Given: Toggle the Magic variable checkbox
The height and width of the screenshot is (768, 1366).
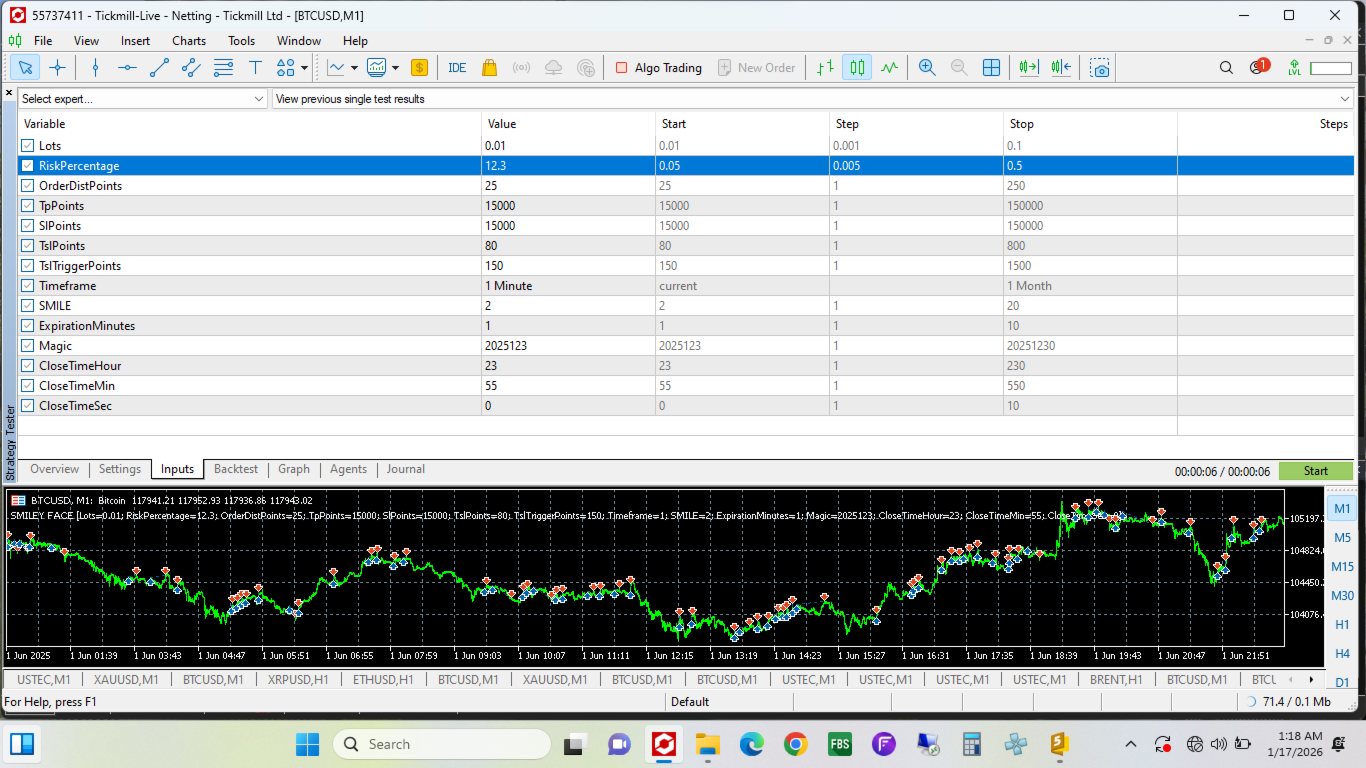Looking at the screenshot, I should tap(28, 346).
